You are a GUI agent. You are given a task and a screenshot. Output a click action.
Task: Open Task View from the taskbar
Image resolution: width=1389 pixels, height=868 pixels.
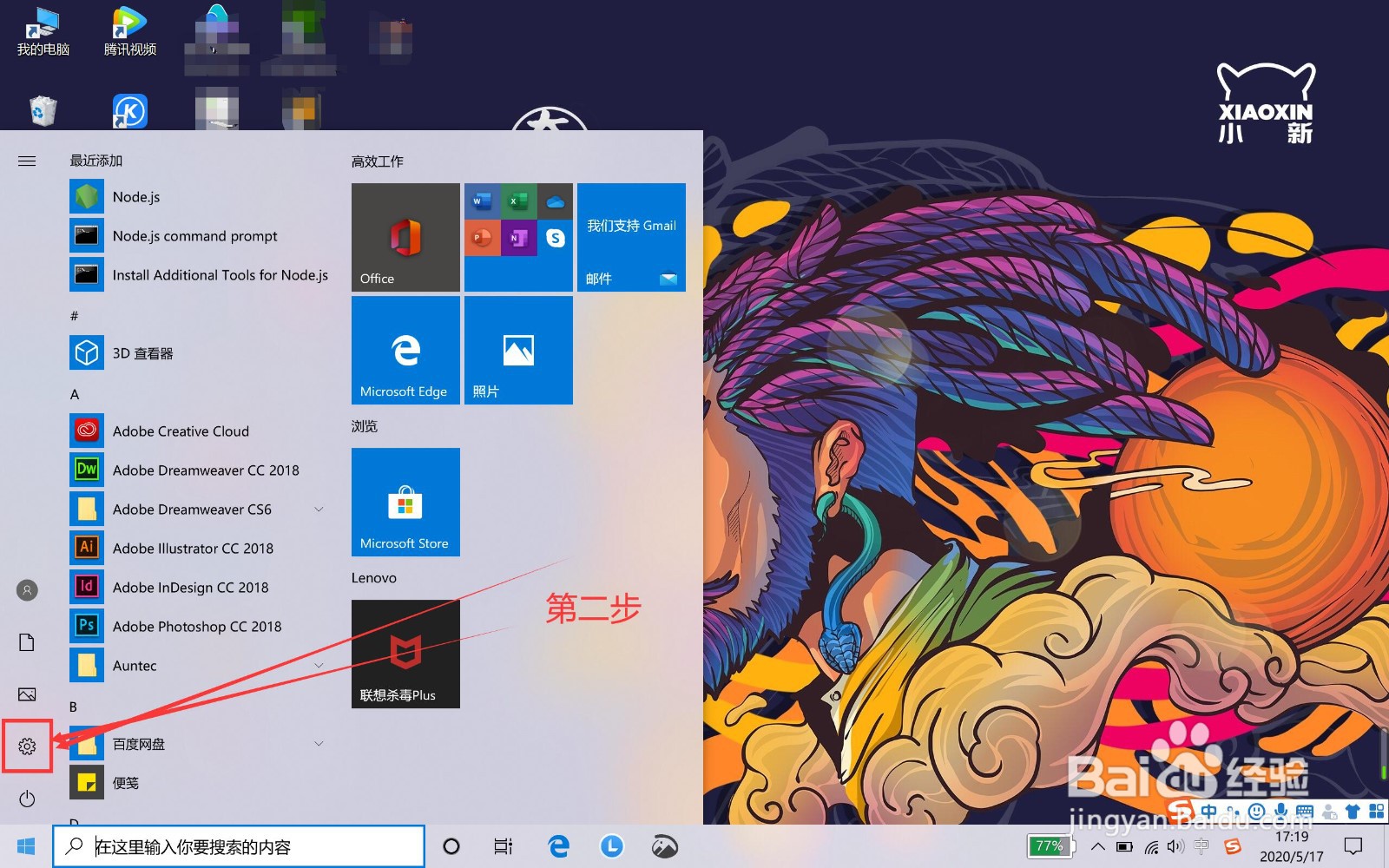pos(504,846)
